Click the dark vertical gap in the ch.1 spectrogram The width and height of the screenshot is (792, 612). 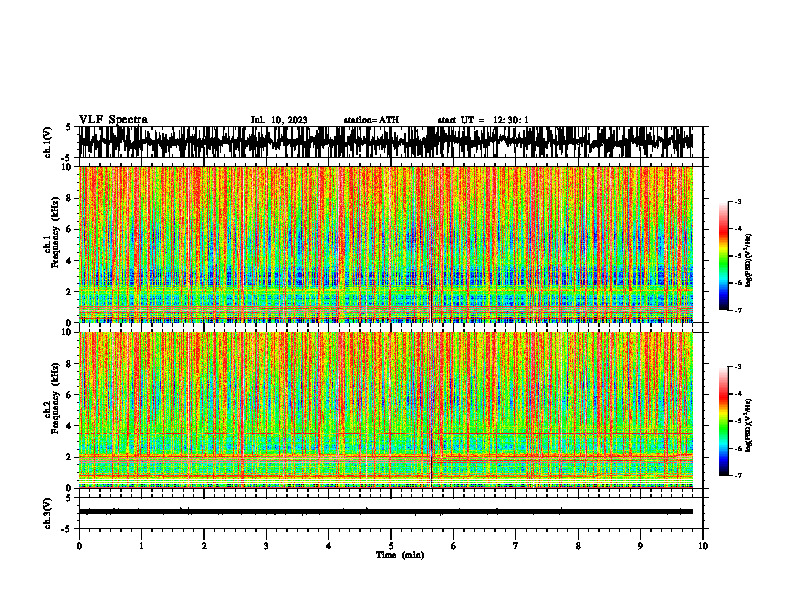431,295
